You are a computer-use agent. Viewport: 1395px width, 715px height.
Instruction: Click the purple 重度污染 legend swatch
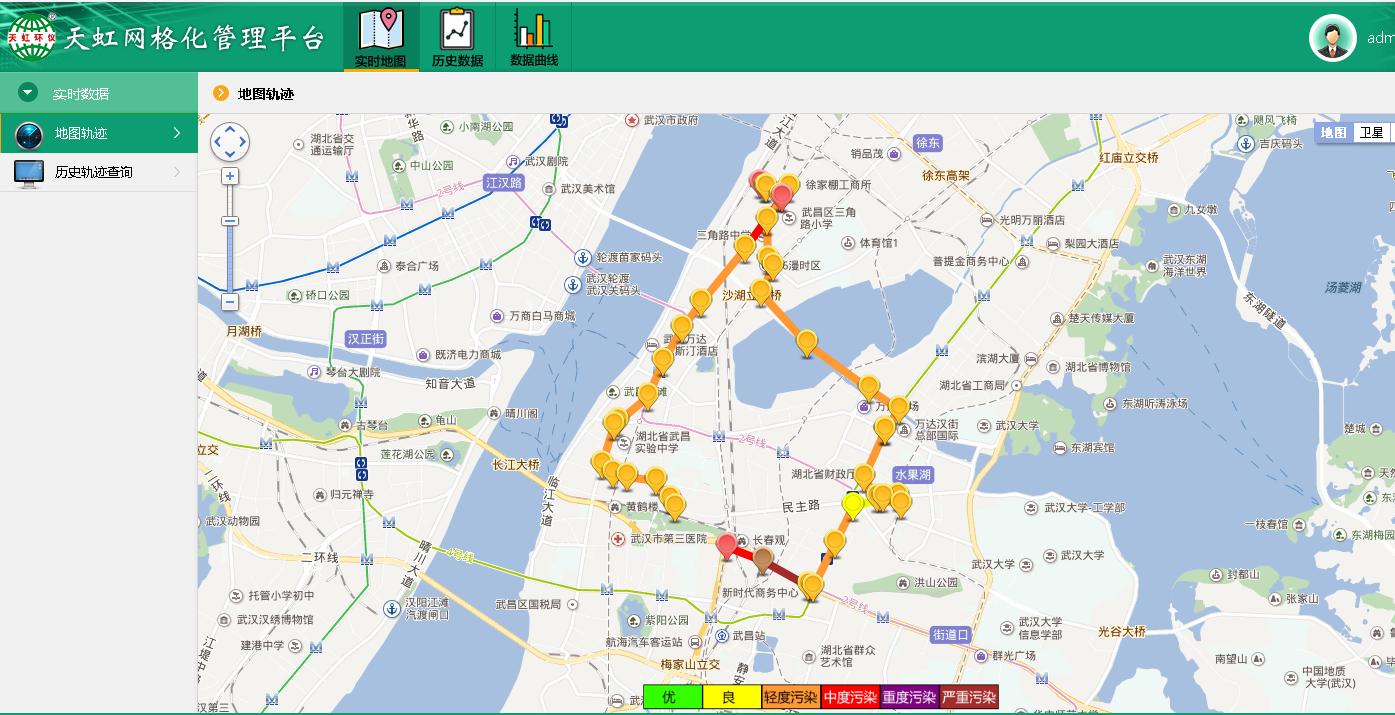pos(909,697)
